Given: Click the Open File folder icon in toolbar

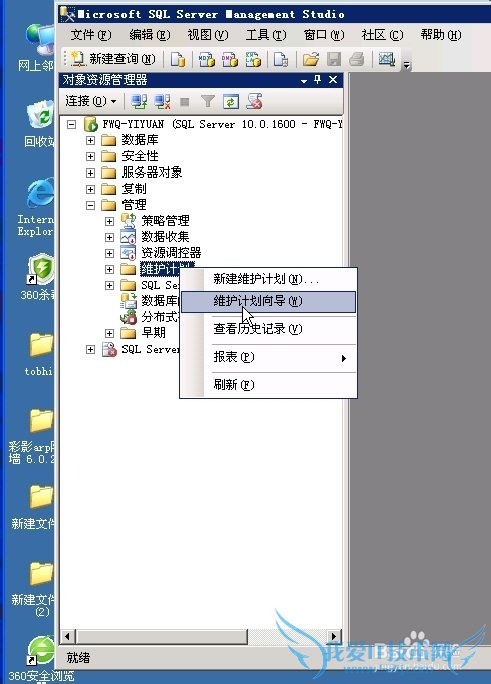Looking at the screenshot, I should (x=311, y=59).
